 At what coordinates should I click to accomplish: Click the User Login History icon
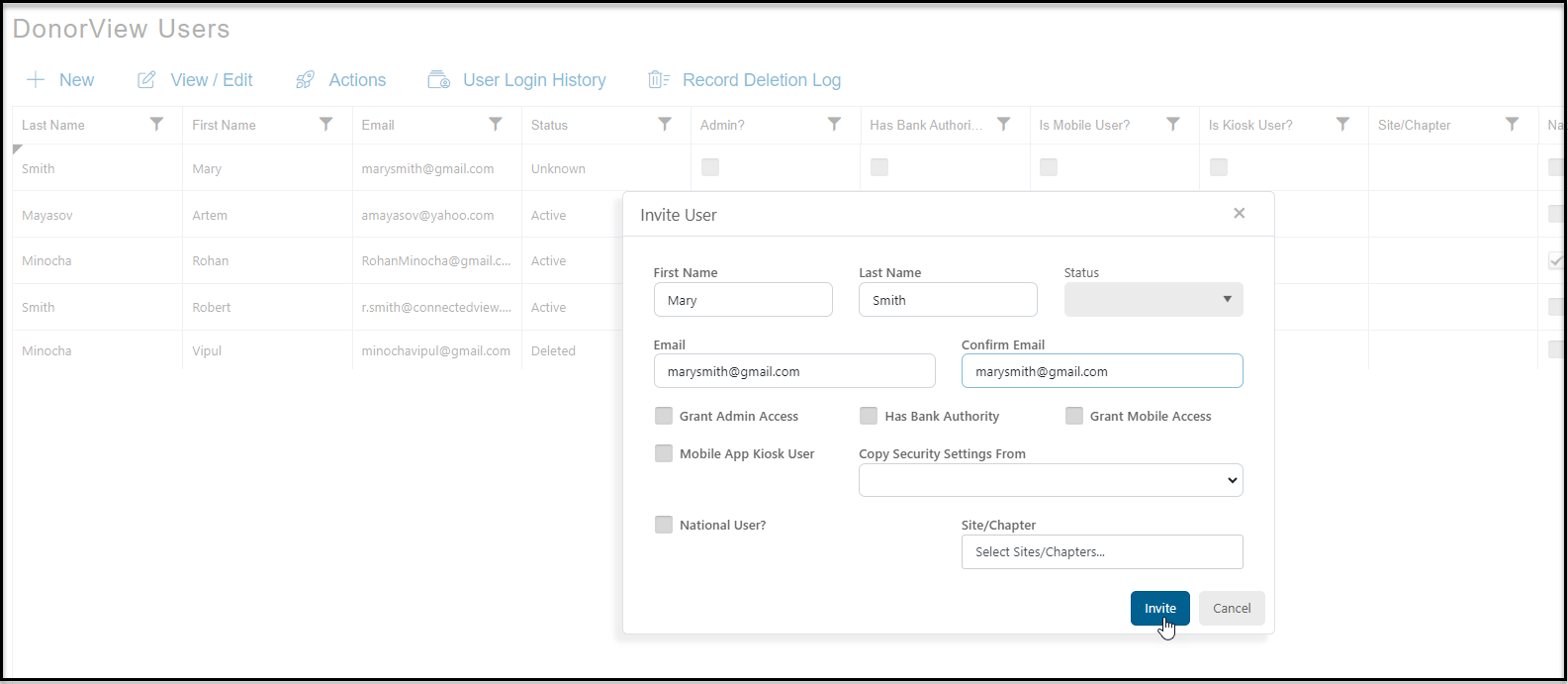438,80
